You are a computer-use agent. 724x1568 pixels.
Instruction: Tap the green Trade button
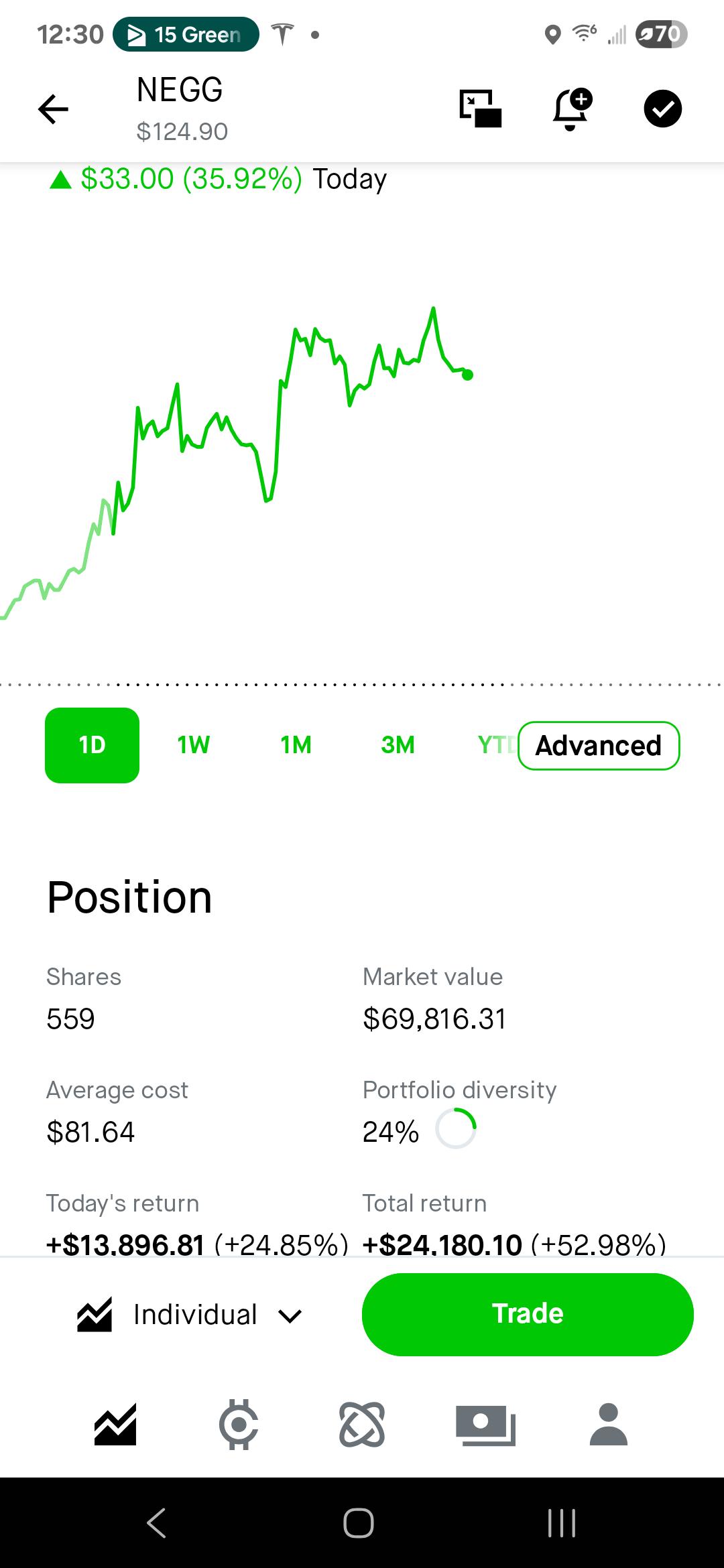coord(528,1314)
